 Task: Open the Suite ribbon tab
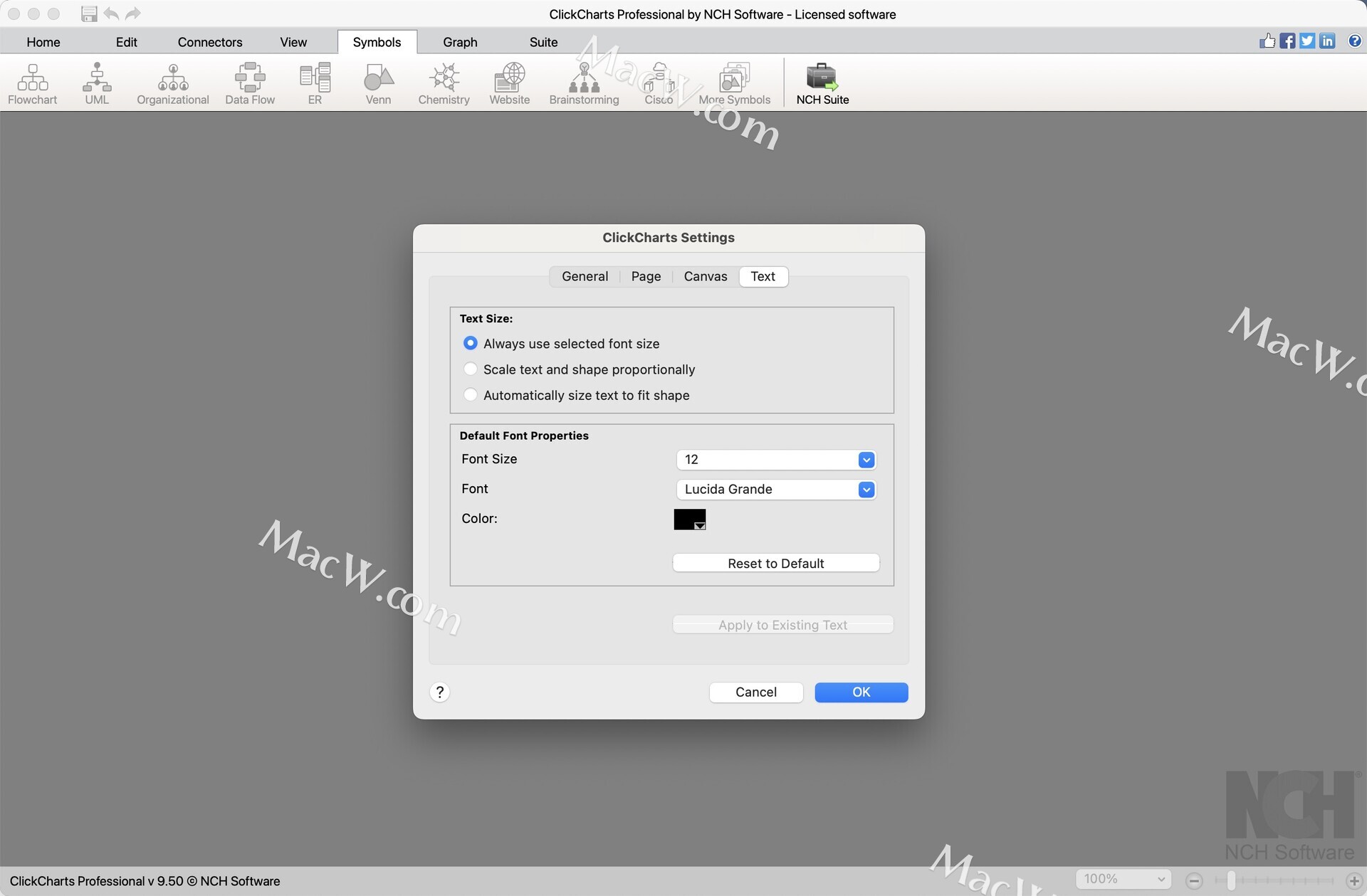(x=543, y=42)
